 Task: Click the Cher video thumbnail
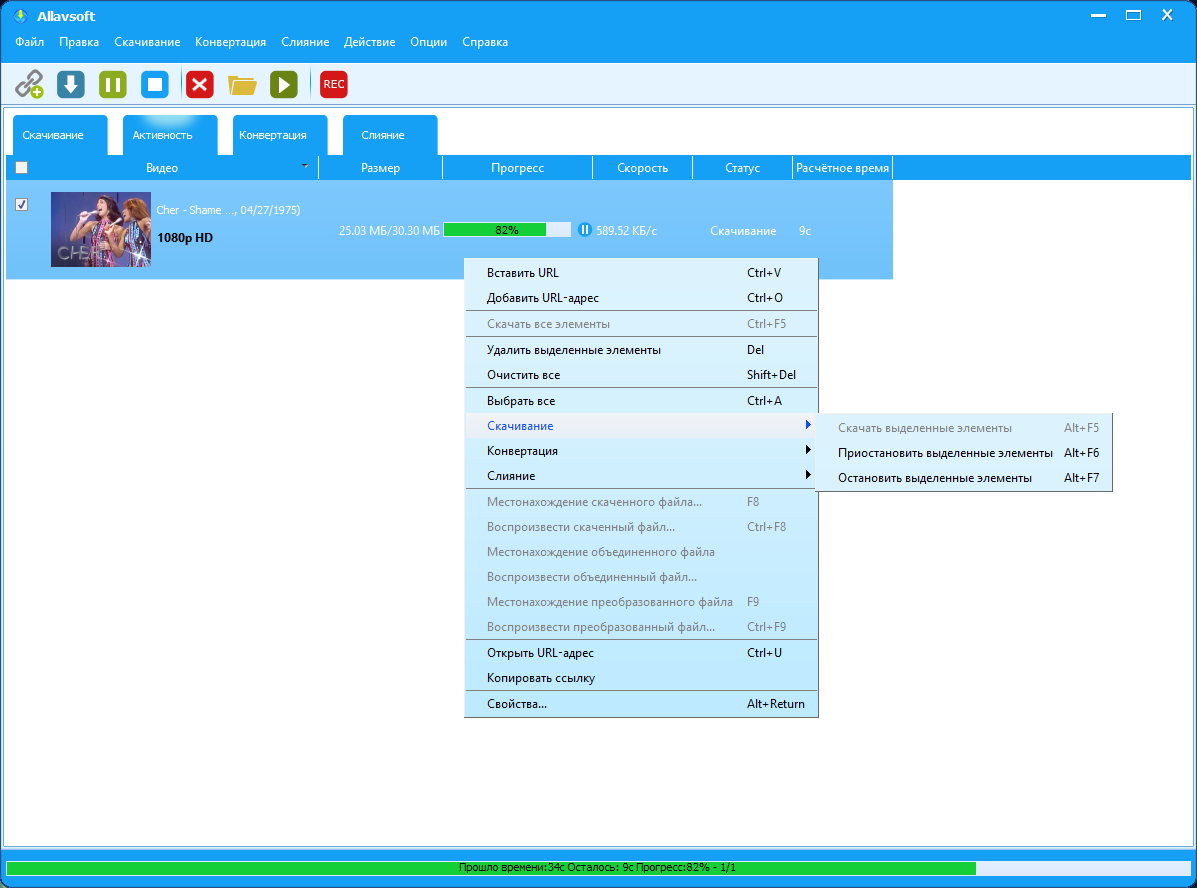[x=101, y=230]
